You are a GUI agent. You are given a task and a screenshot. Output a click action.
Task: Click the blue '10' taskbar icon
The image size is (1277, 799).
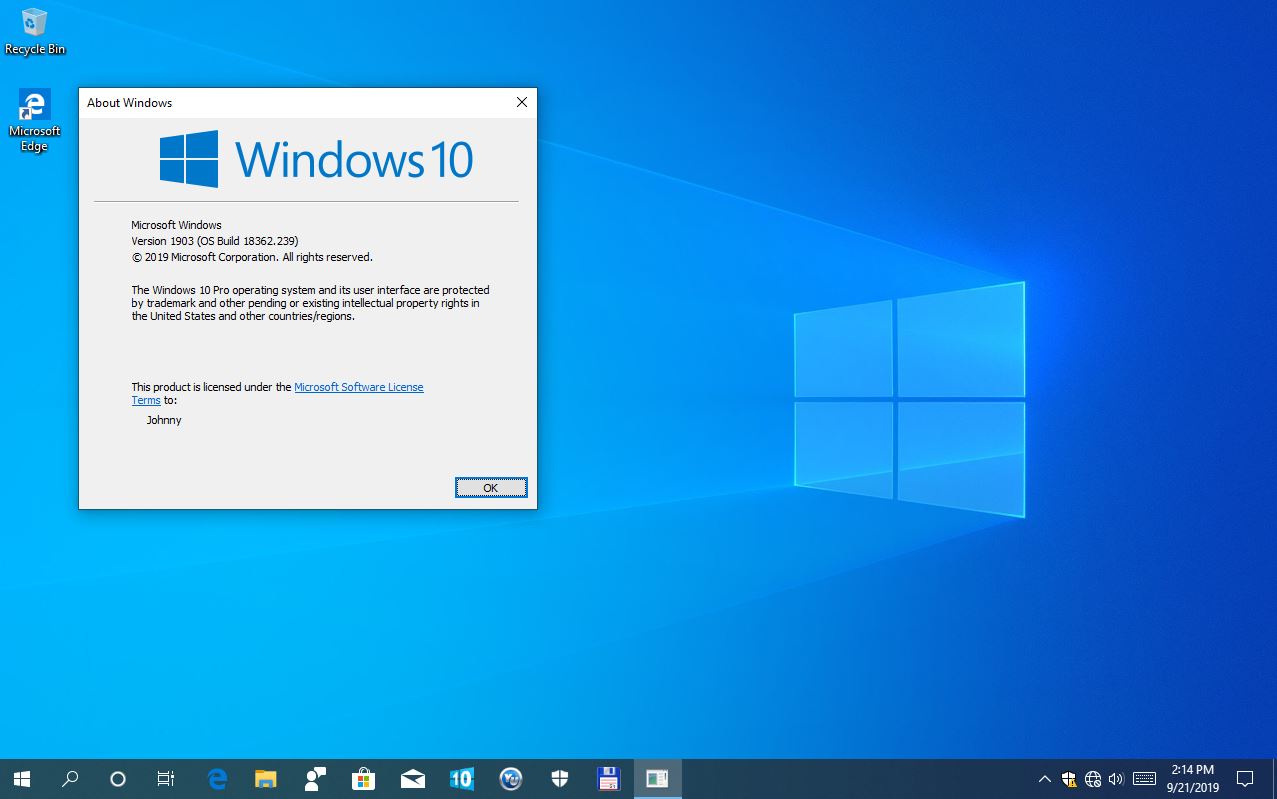tap(461, 779)
